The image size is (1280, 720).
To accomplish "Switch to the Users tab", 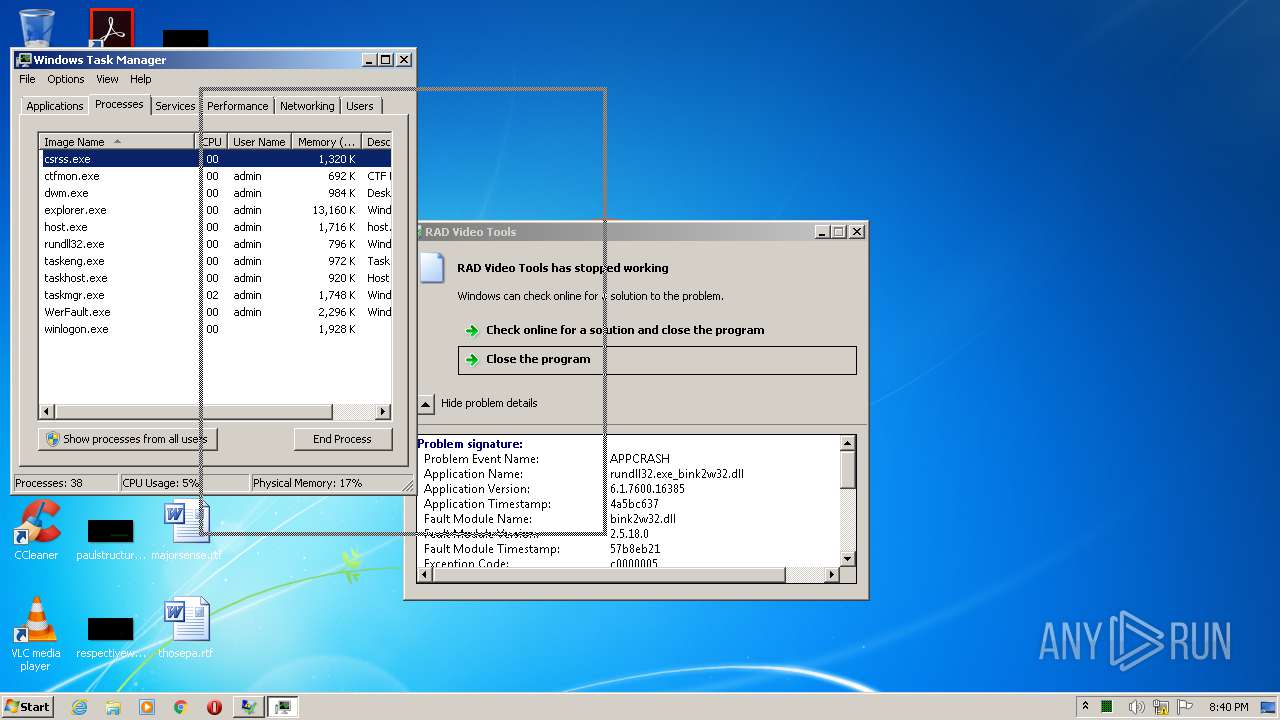I will point(360,106).
